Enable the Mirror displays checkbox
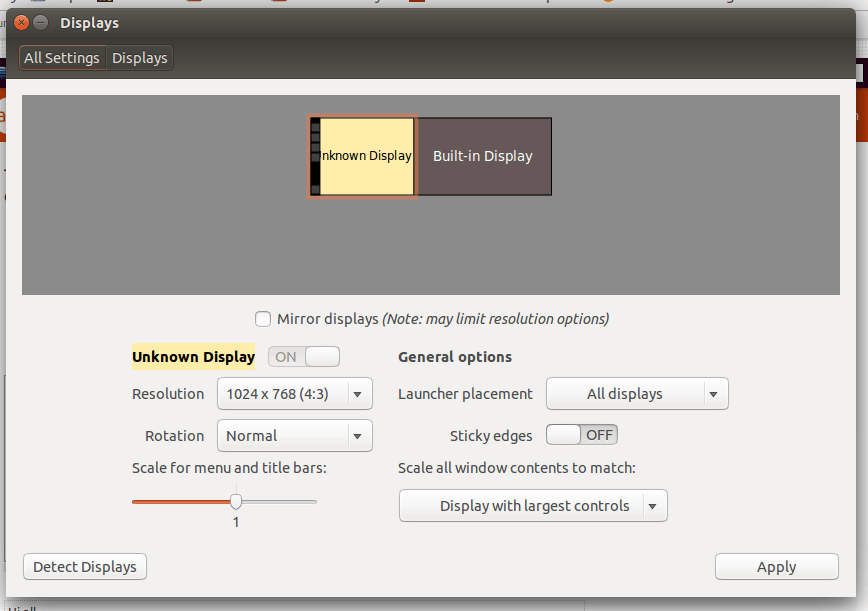 tap(263, 319)
